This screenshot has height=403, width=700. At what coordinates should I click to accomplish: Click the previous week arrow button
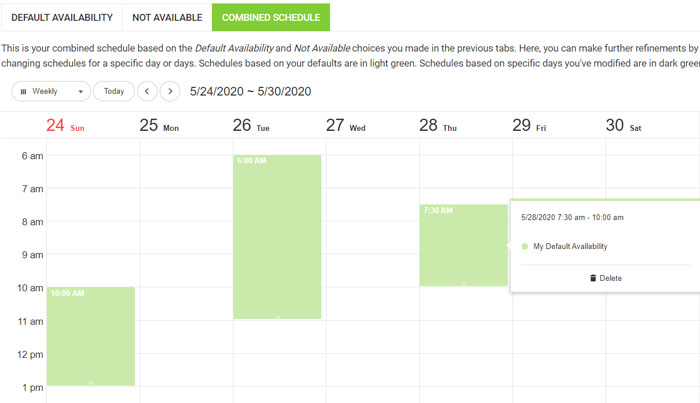[x=148, y=91]
